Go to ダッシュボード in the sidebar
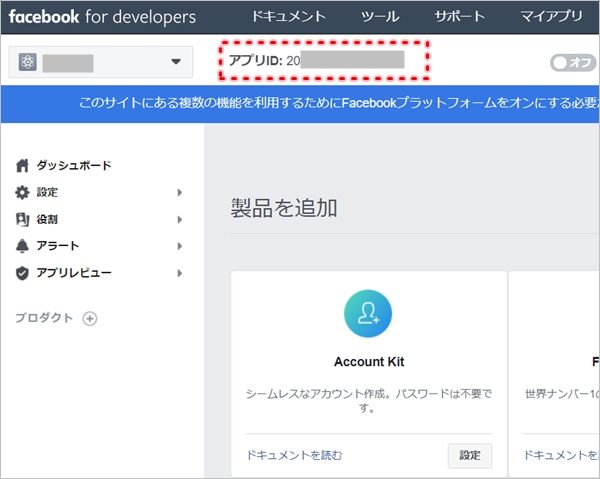This screenshot has width=600, height=479. pyautogui.click(x=74, y=165)
